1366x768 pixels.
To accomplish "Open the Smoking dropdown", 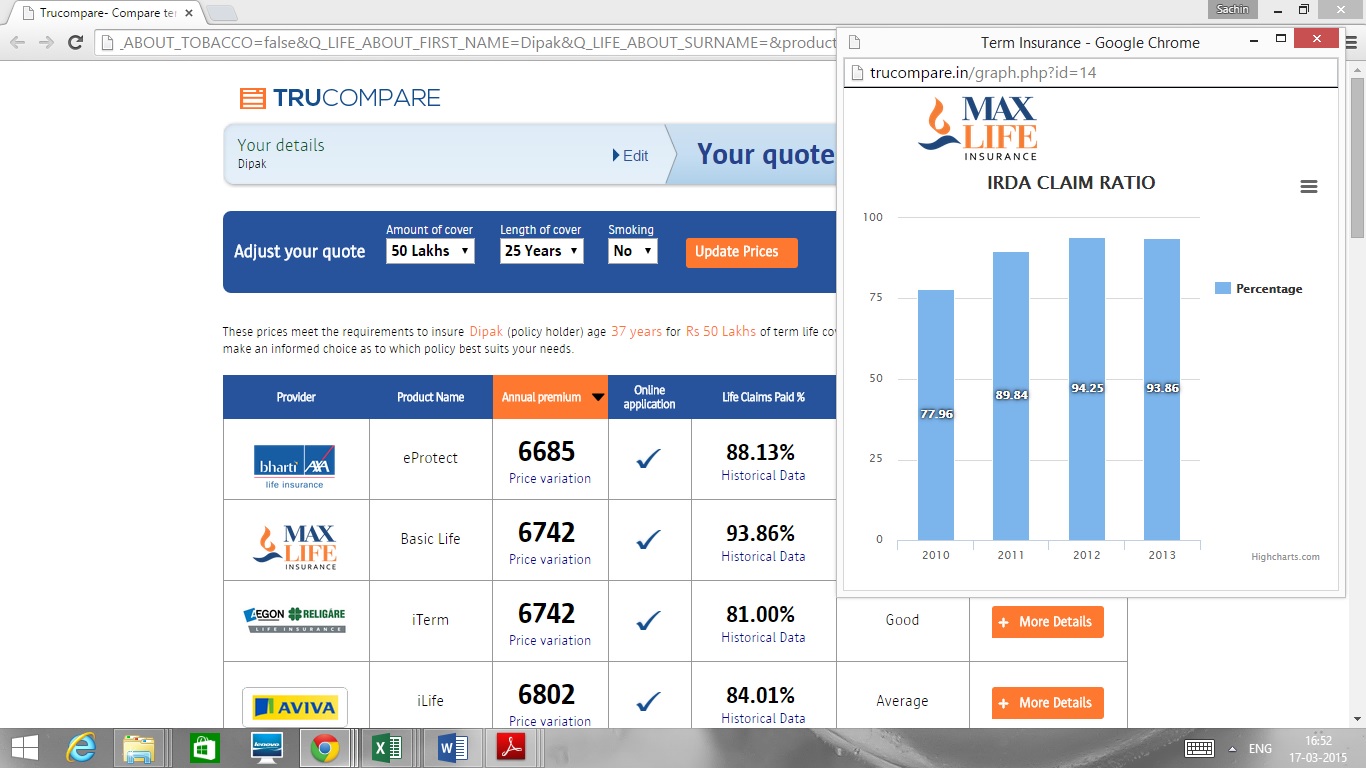I will 632,251.
